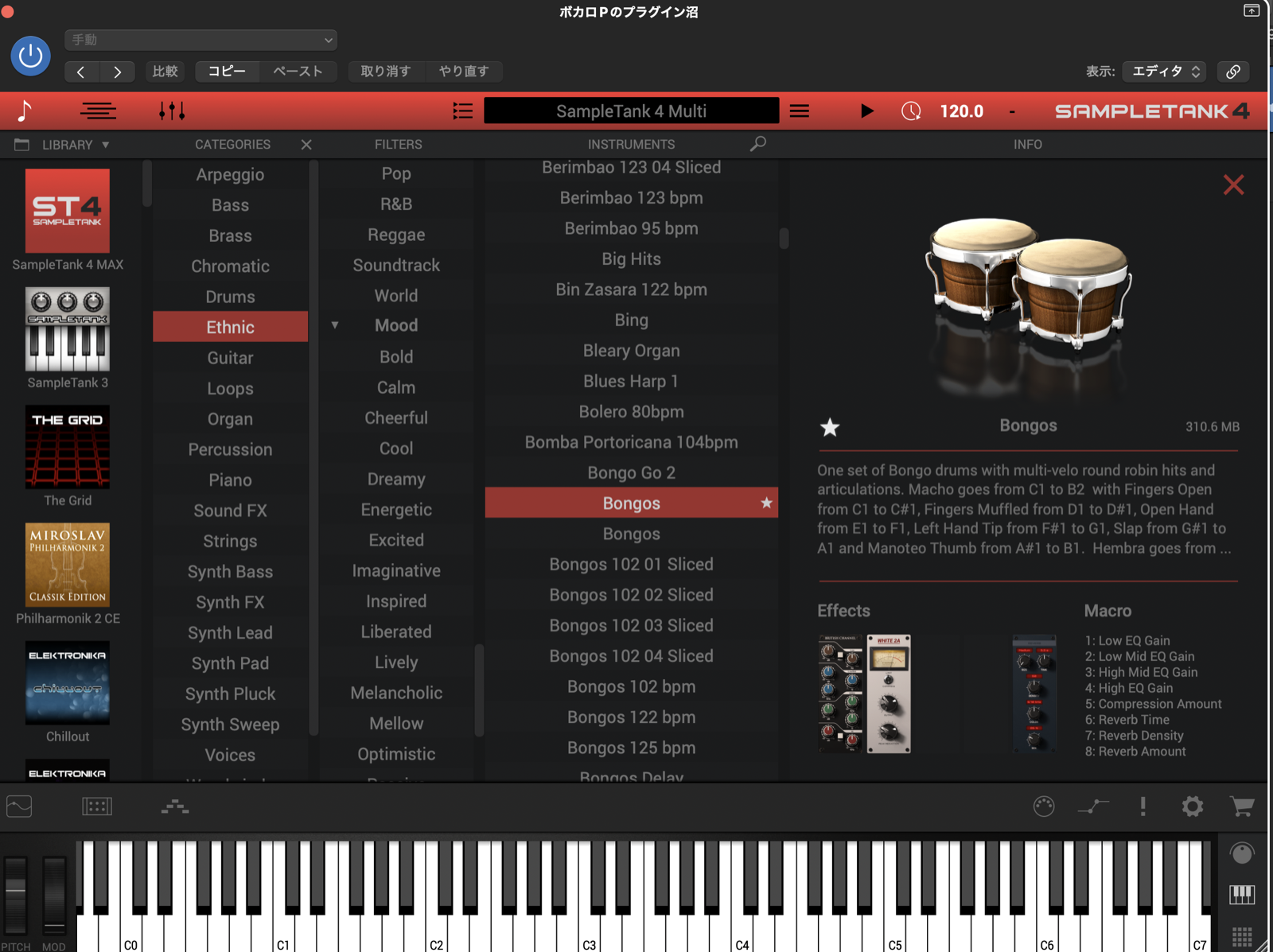Image resolution: width=1273 pixels, height=952 pixels.
Task: Open the layers stair-step icon
Action: click(175, 807)
